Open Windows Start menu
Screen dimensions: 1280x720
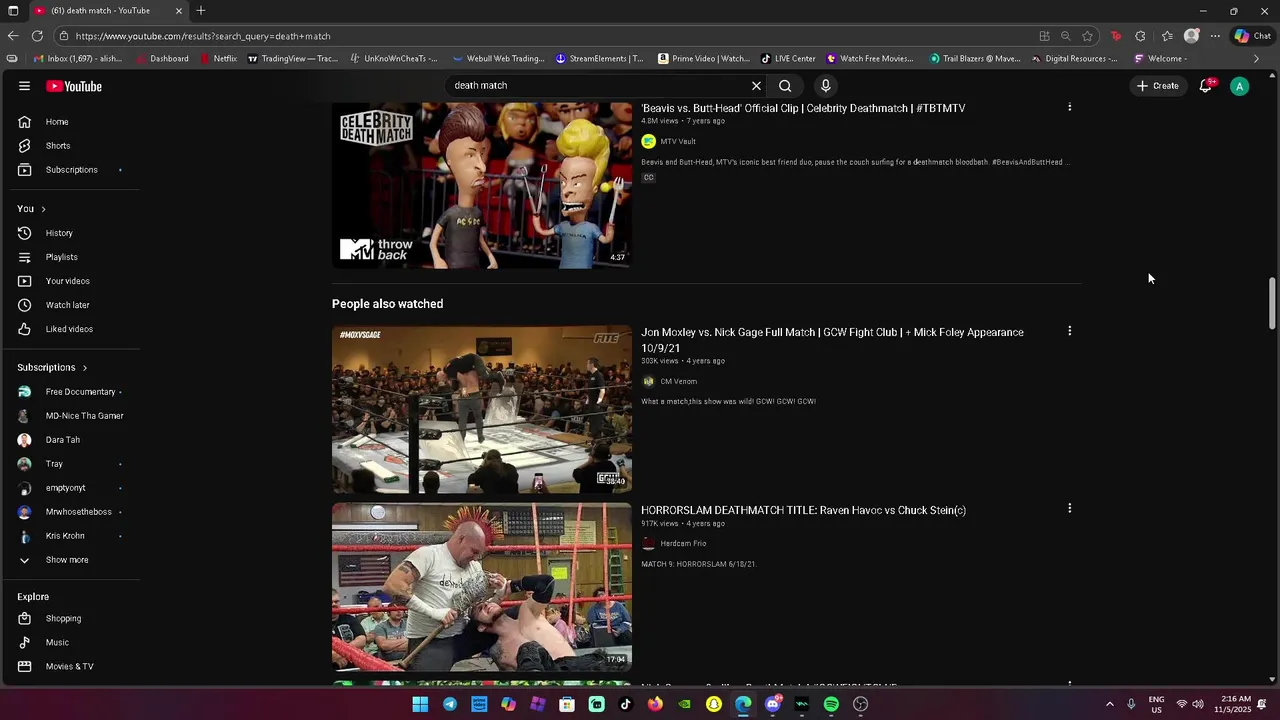[420, 705]
